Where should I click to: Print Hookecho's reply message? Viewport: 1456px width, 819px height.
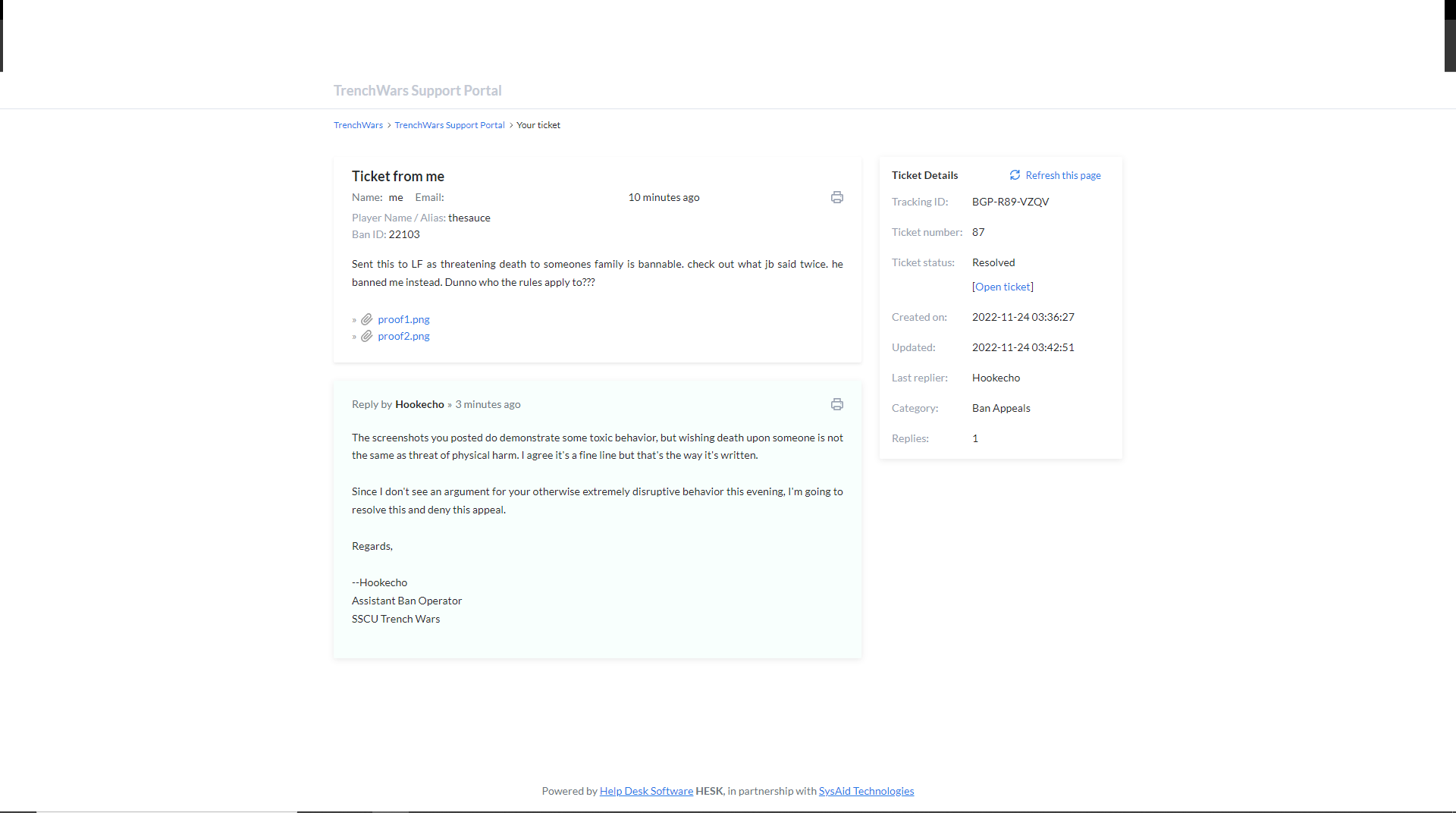(836, 404)
